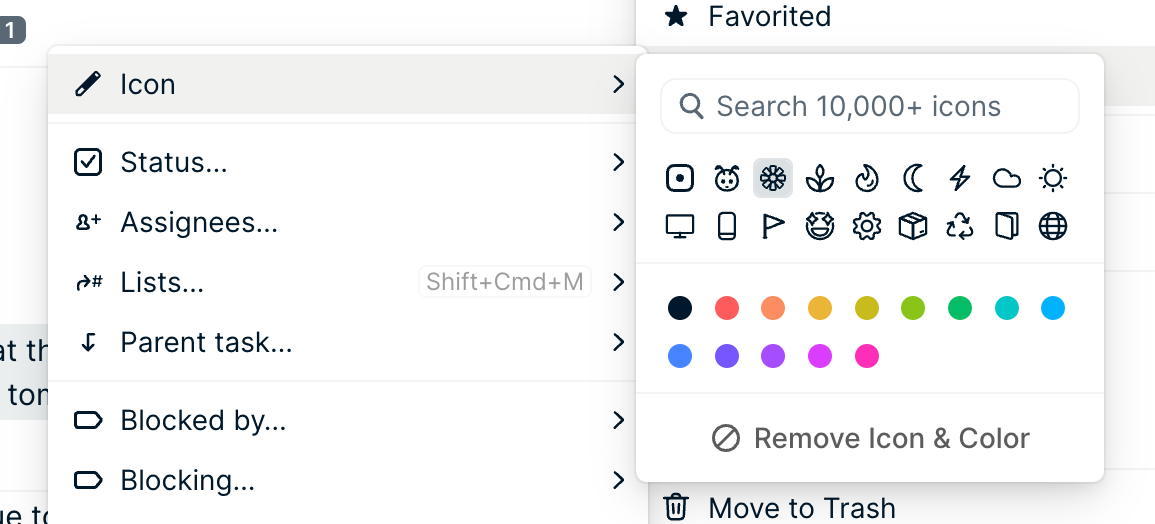Open the Lists menu entry
Screen dimensions: 1155x524
[x=162, y=283]
